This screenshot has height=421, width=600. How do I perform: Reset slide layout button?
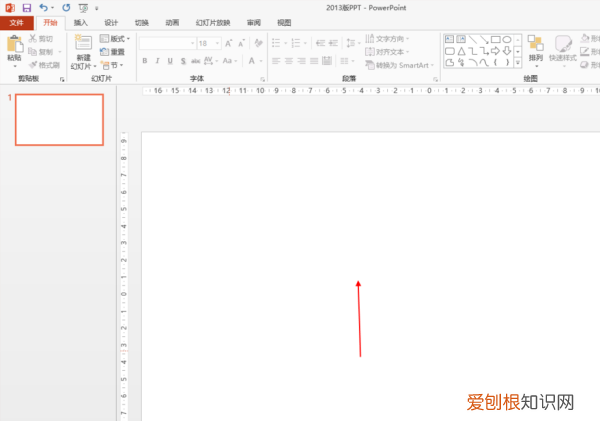pyautogui.click(x=112, y=52)
